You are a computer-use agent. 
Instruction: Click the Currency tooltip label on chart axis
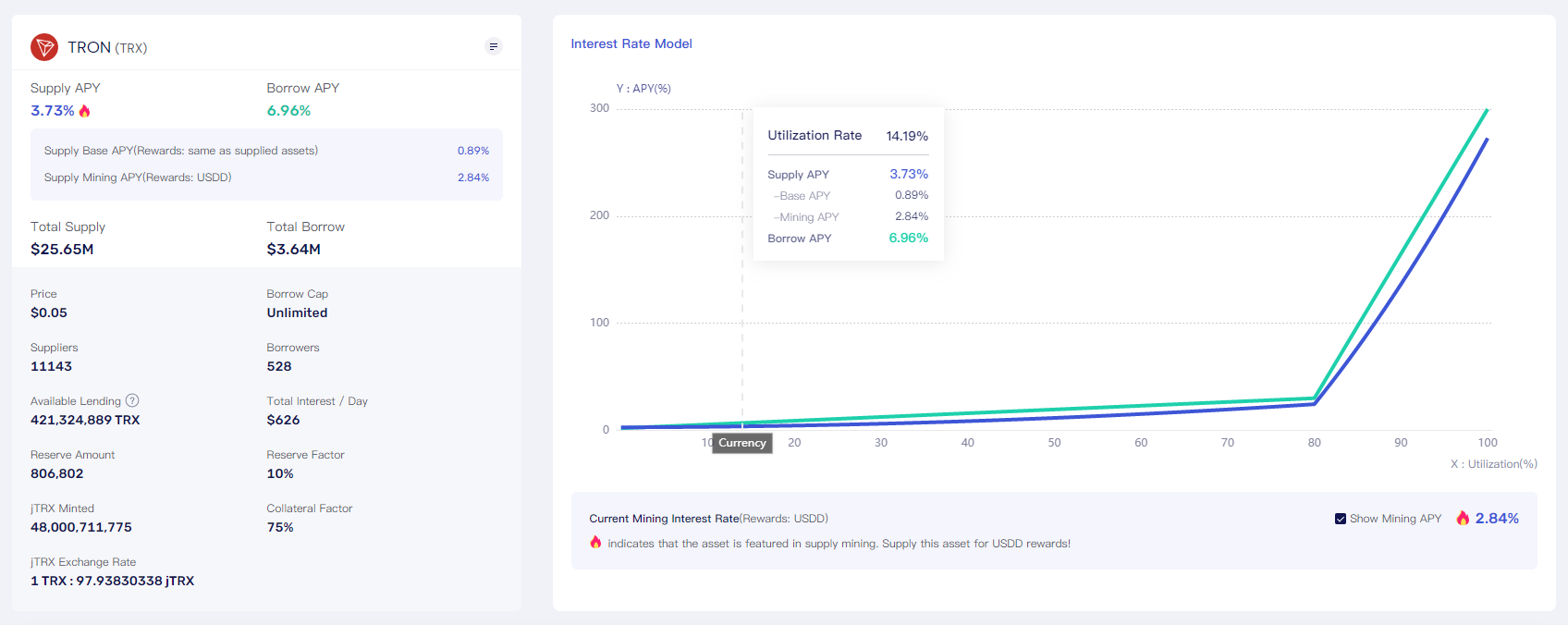click(x=742, y=443)
